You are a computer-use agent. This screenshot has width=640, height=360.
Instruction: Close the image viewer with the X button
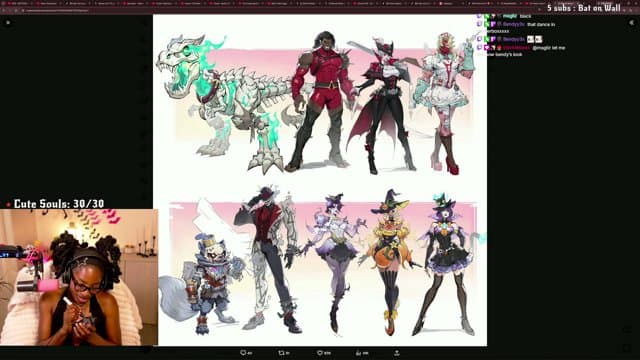click(x=8, y=22)
